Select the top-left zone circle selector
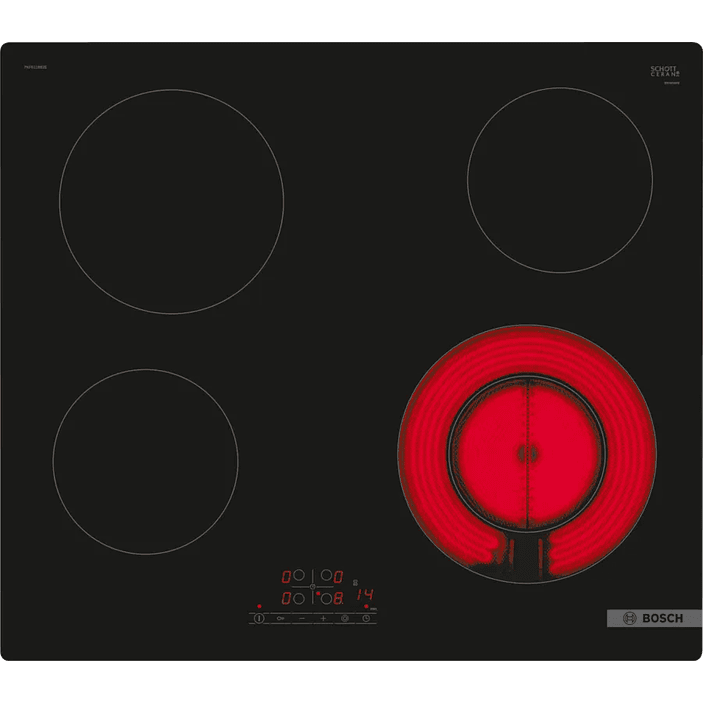Screen dimensions: 703x703 (x=299, y=577)
